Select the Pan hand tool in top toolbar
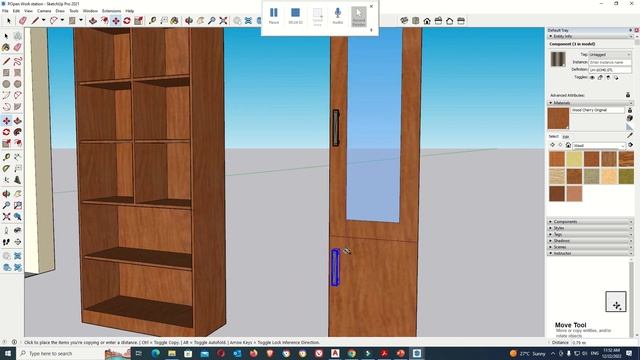The height and width of the screenshot is (360, 640). pyautogui.click(x=200, y=21)
